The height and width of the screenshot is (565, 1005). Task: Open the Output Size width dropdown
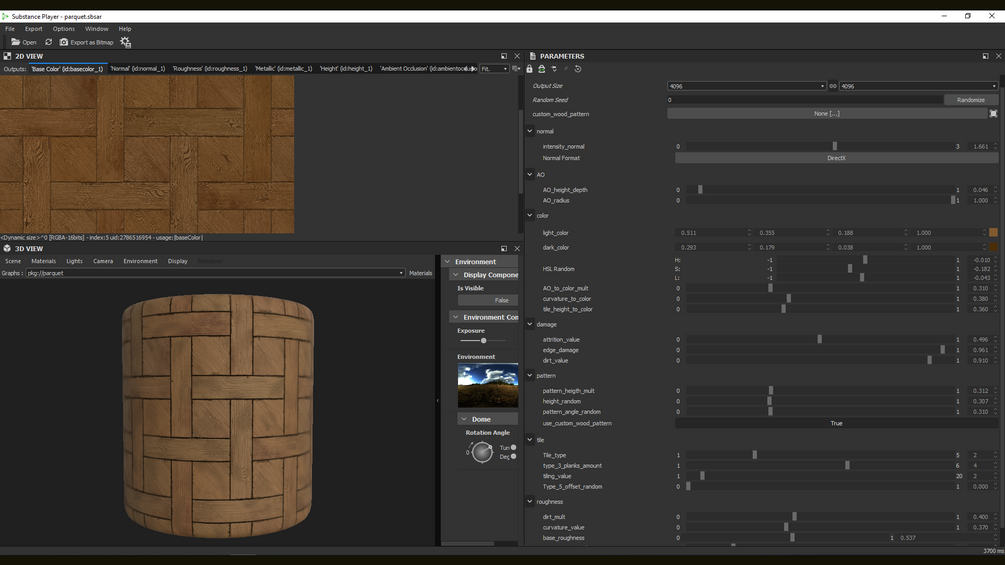[x=746, y=86]
